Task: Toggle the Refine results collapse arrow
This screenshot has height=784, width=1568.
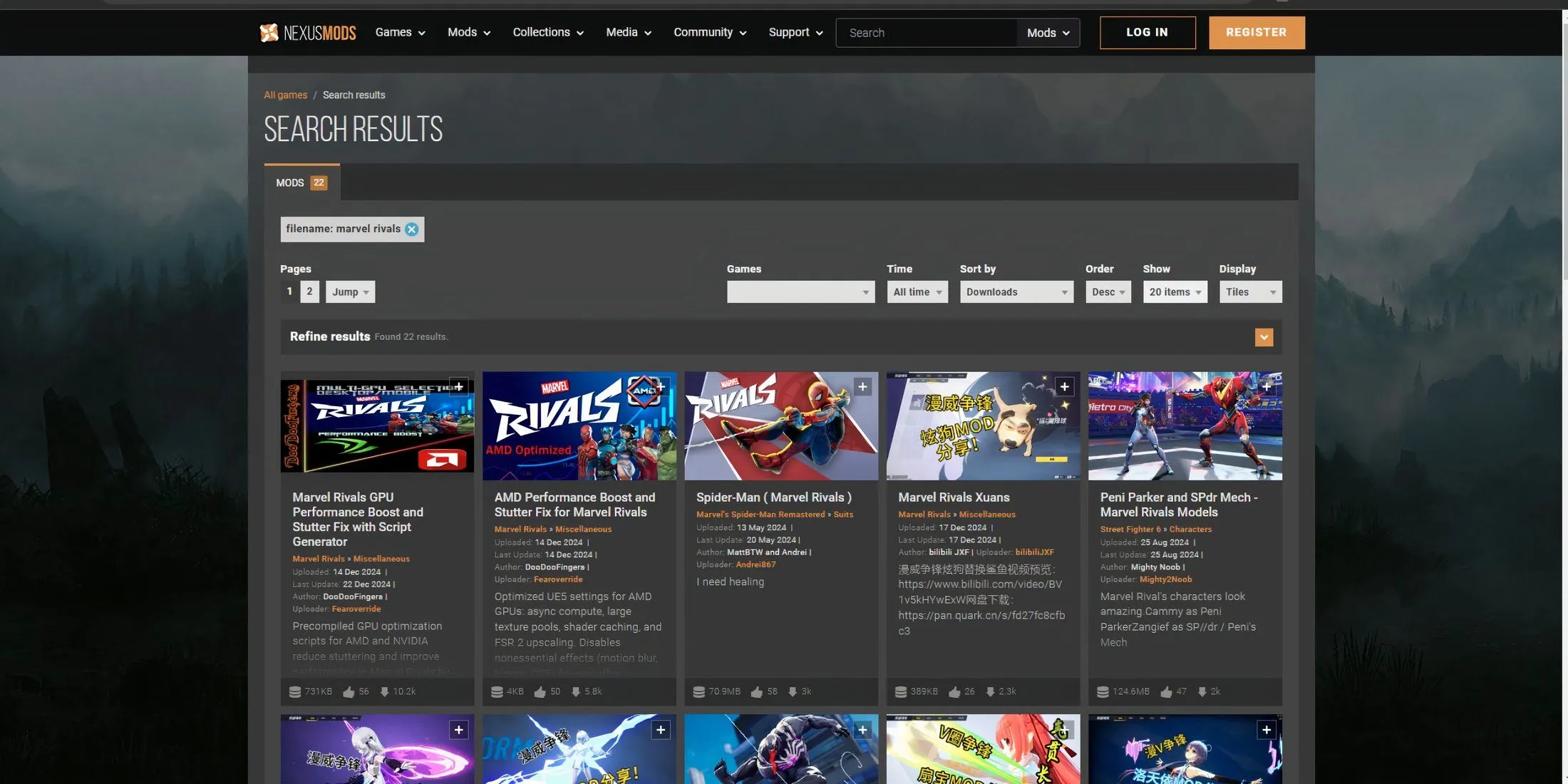Action: (1264, 337)
